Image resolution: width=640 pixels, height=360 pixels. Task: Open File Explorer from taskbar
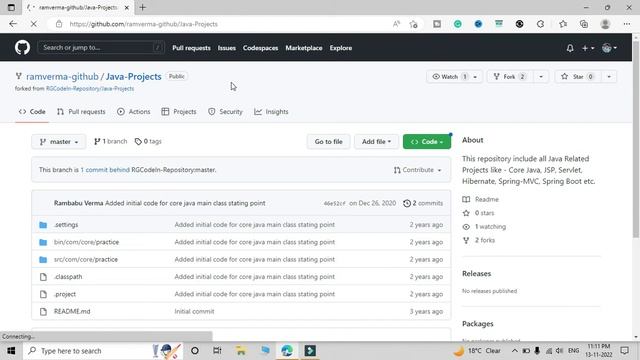pyautogui.click(x=241, y=351)
